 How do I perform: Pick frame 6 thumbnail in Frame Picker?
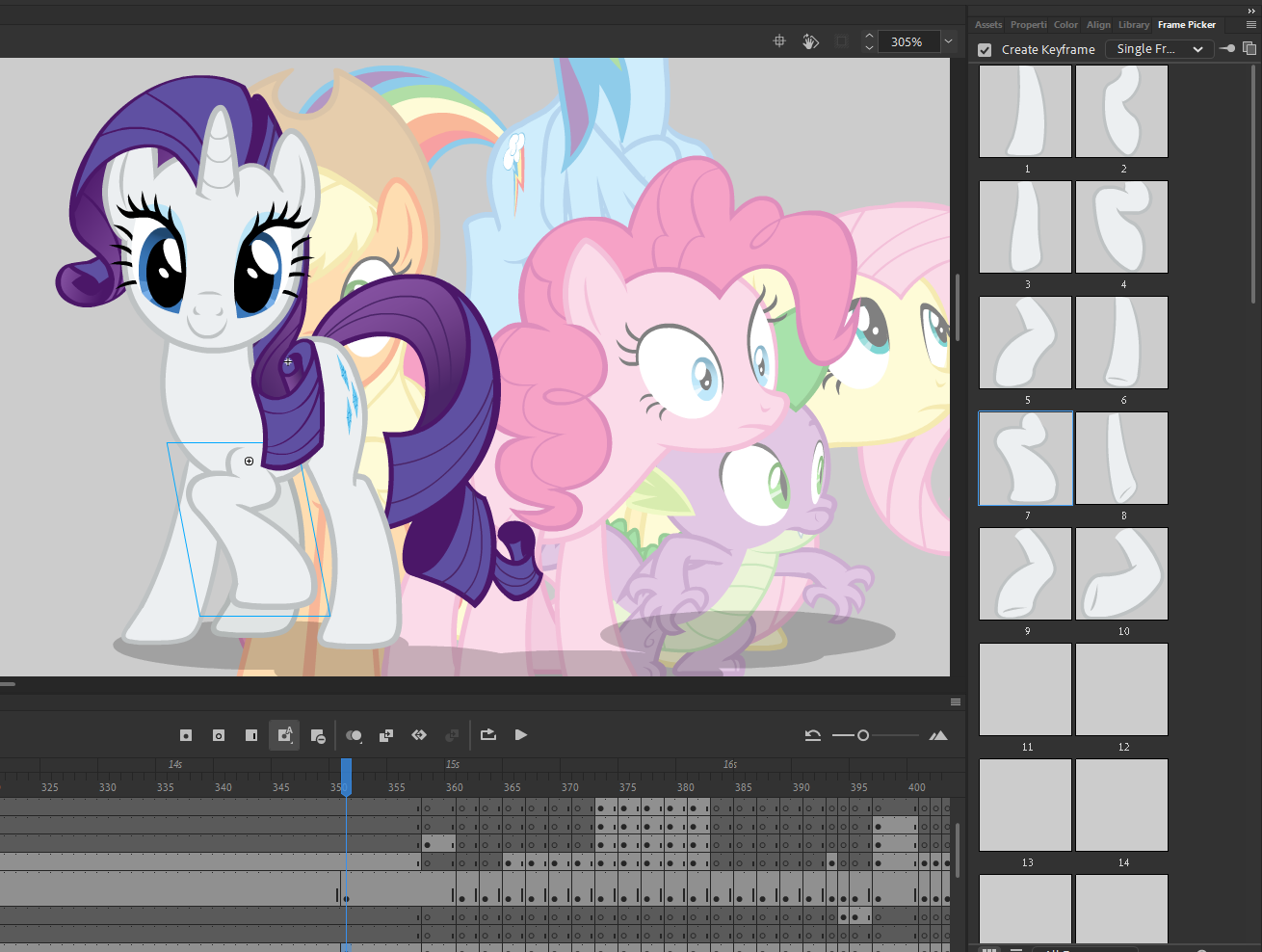pyautogui.click(x=1122, y=342)
